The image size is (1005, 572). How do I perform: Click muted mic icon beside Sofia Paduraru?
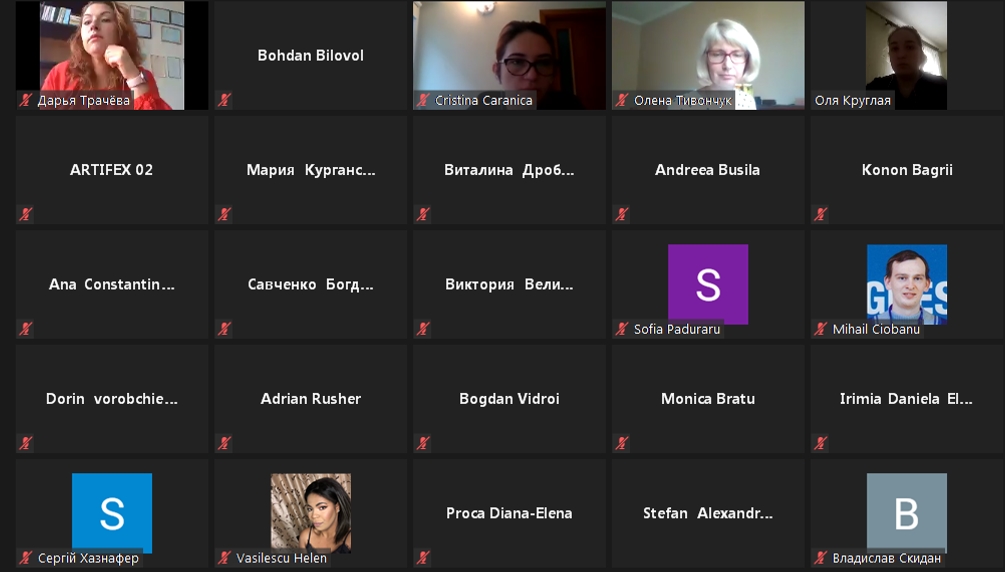[x=621, y=329]
